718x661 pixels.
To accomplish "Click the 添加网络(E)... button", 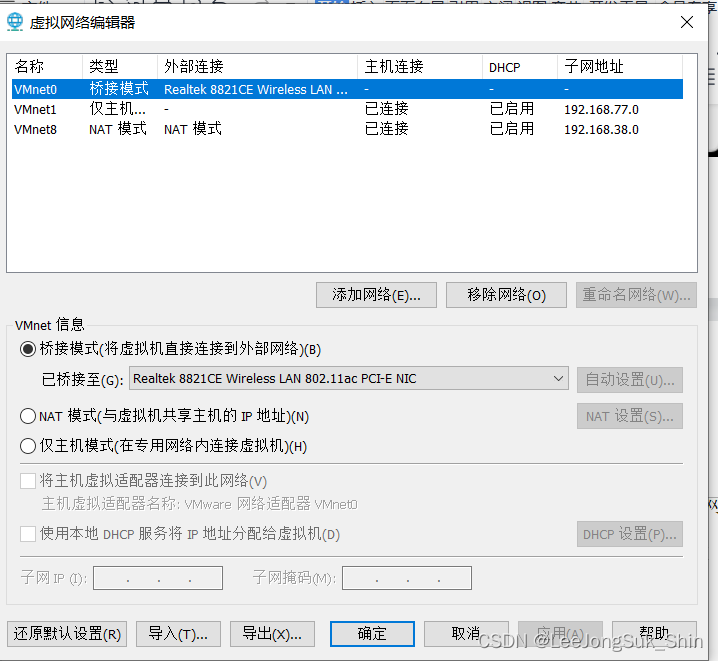I will 376,295.
